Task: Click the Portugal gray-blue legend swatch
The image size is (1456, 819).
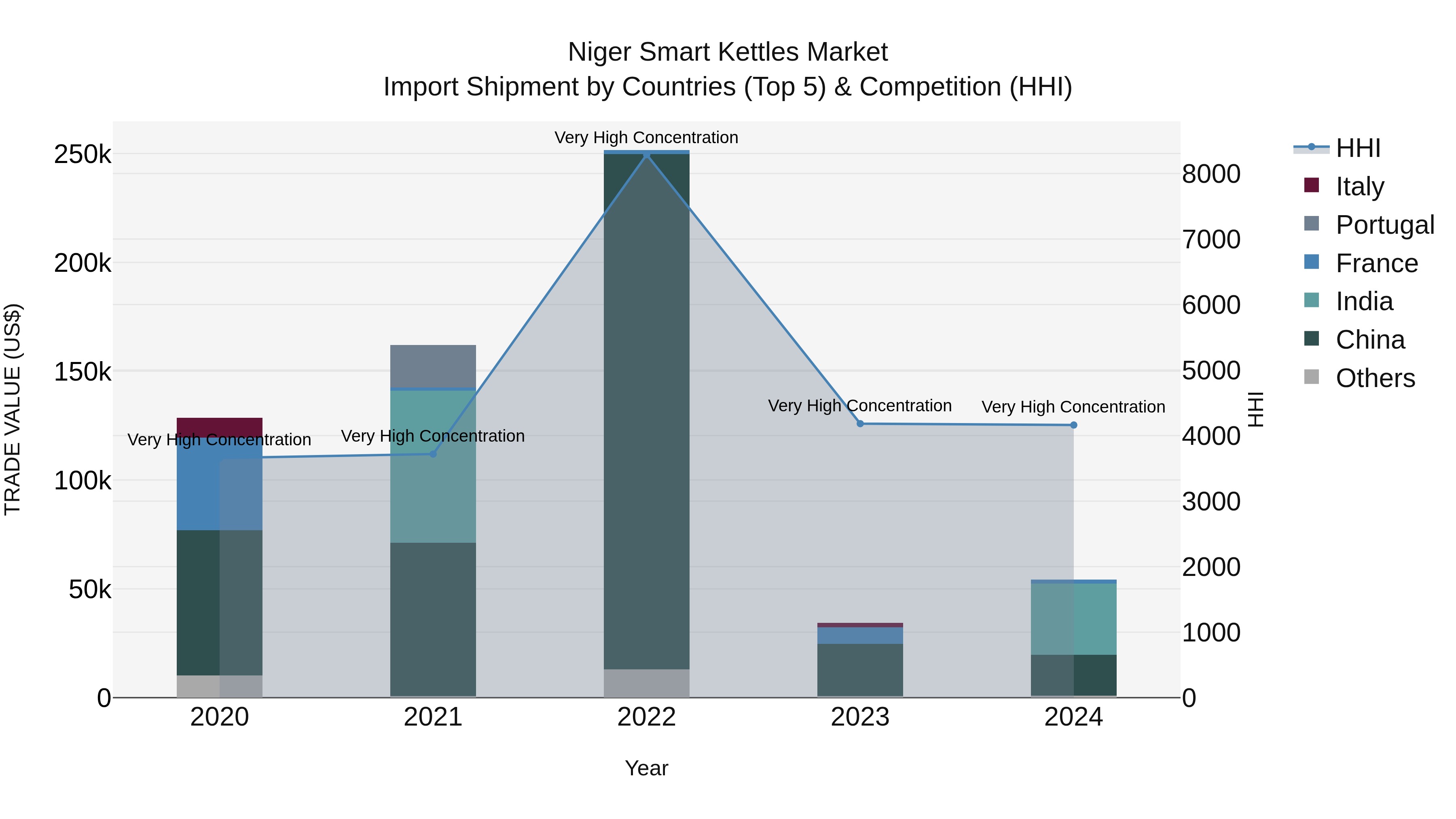Action: (1311, 223)
